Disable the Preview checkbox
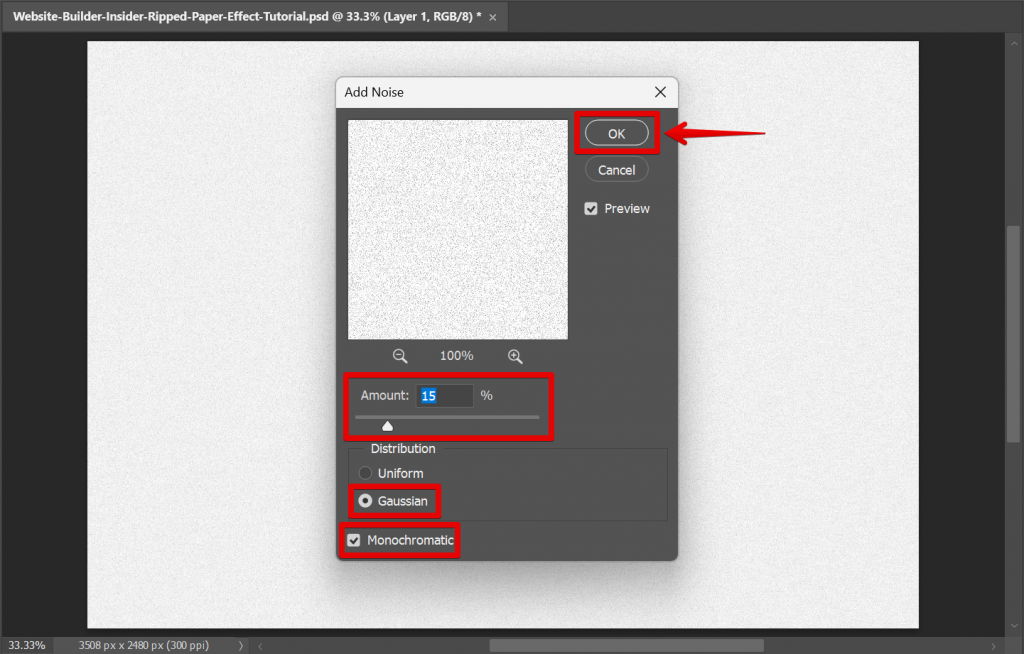This screenshot has width=1024, height=654. (x=590, y=208)
